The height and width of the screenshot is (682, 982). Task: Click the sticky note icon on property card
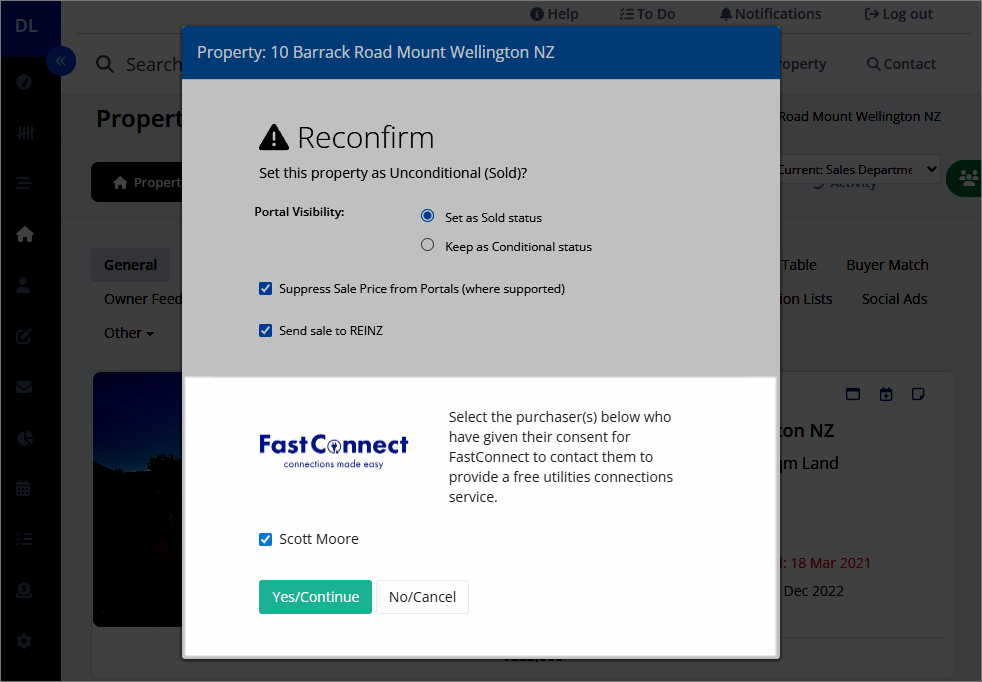click(x=918, y=394)
